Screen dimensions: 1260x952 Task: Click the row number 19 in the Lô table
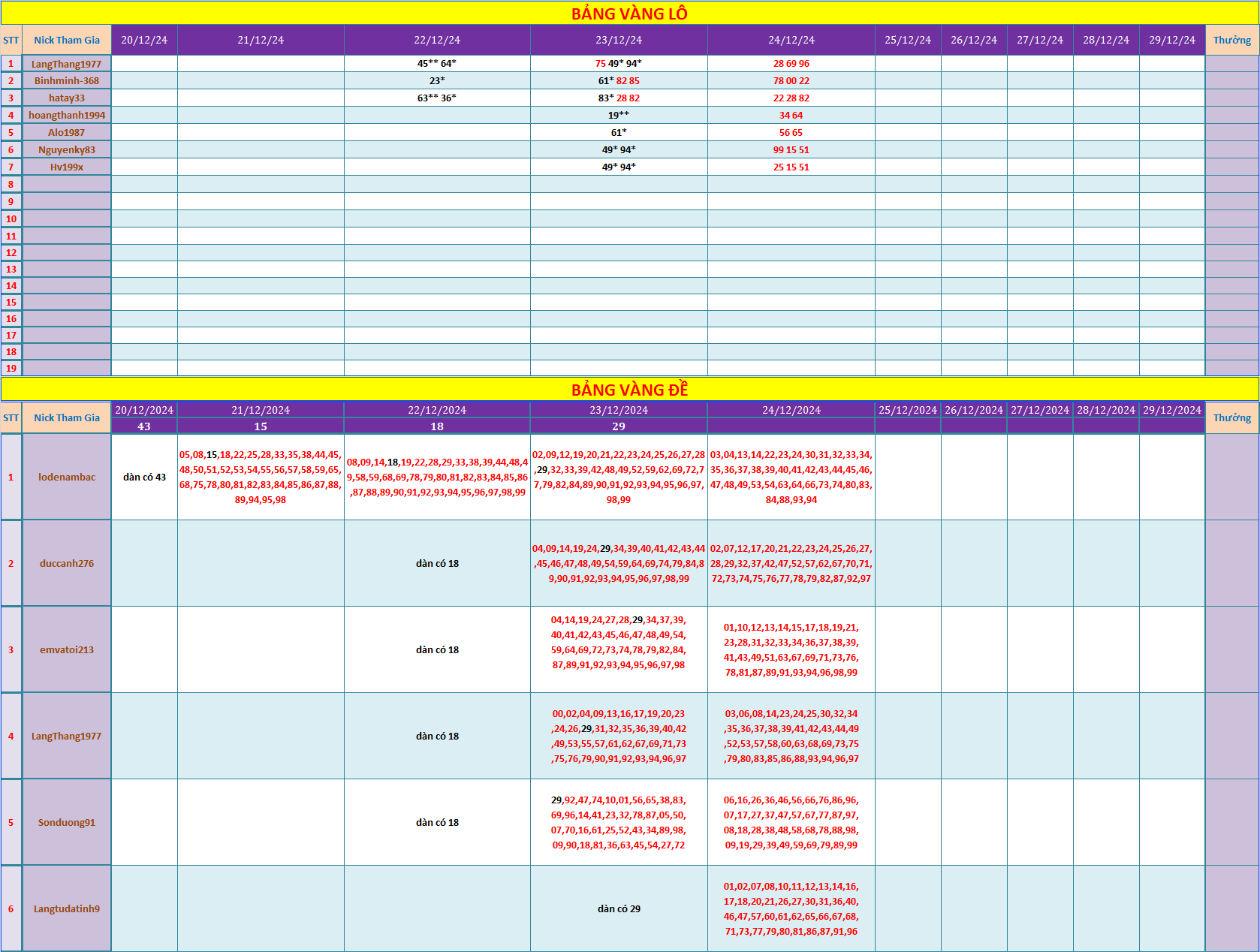coord(11,368)
